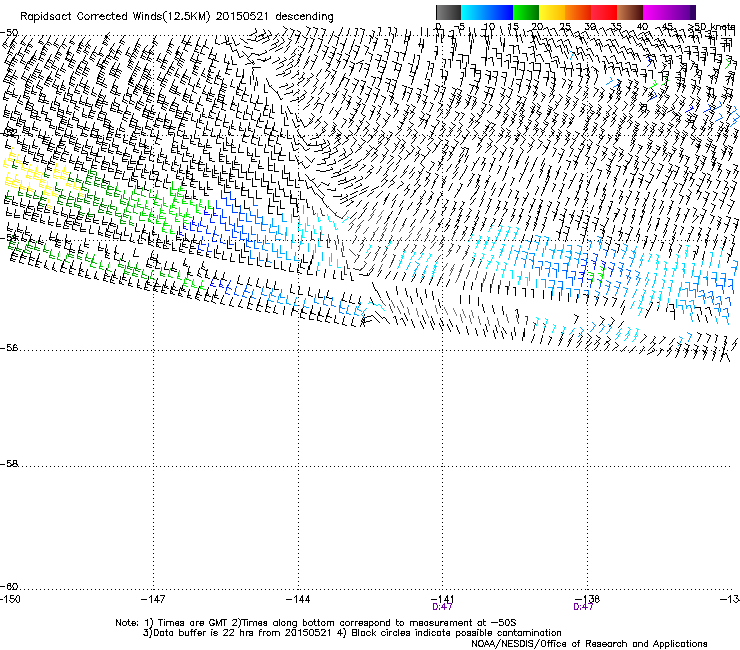Click the red 30-35 knots legend swatch
740x650 pixels.
coord(604,12)
